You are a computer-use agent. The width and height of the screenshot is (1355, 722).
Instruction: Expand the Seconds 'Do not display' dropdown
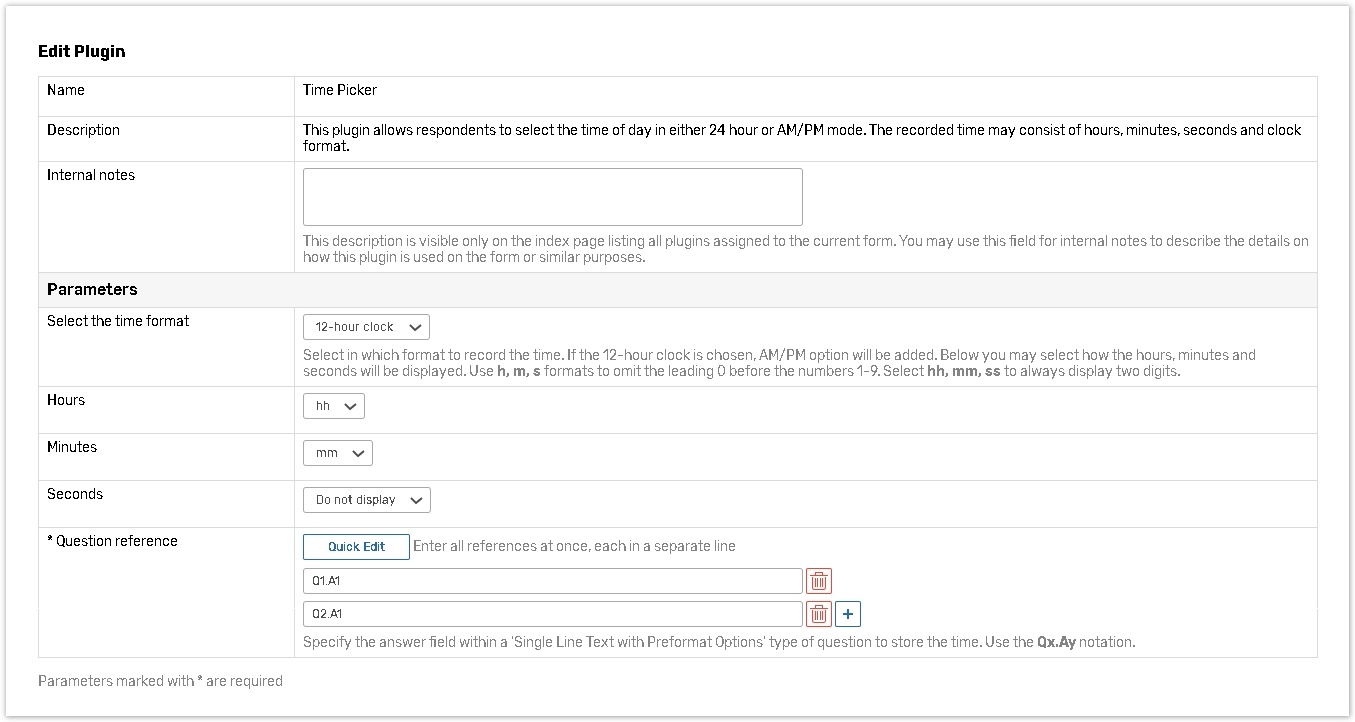366,500
